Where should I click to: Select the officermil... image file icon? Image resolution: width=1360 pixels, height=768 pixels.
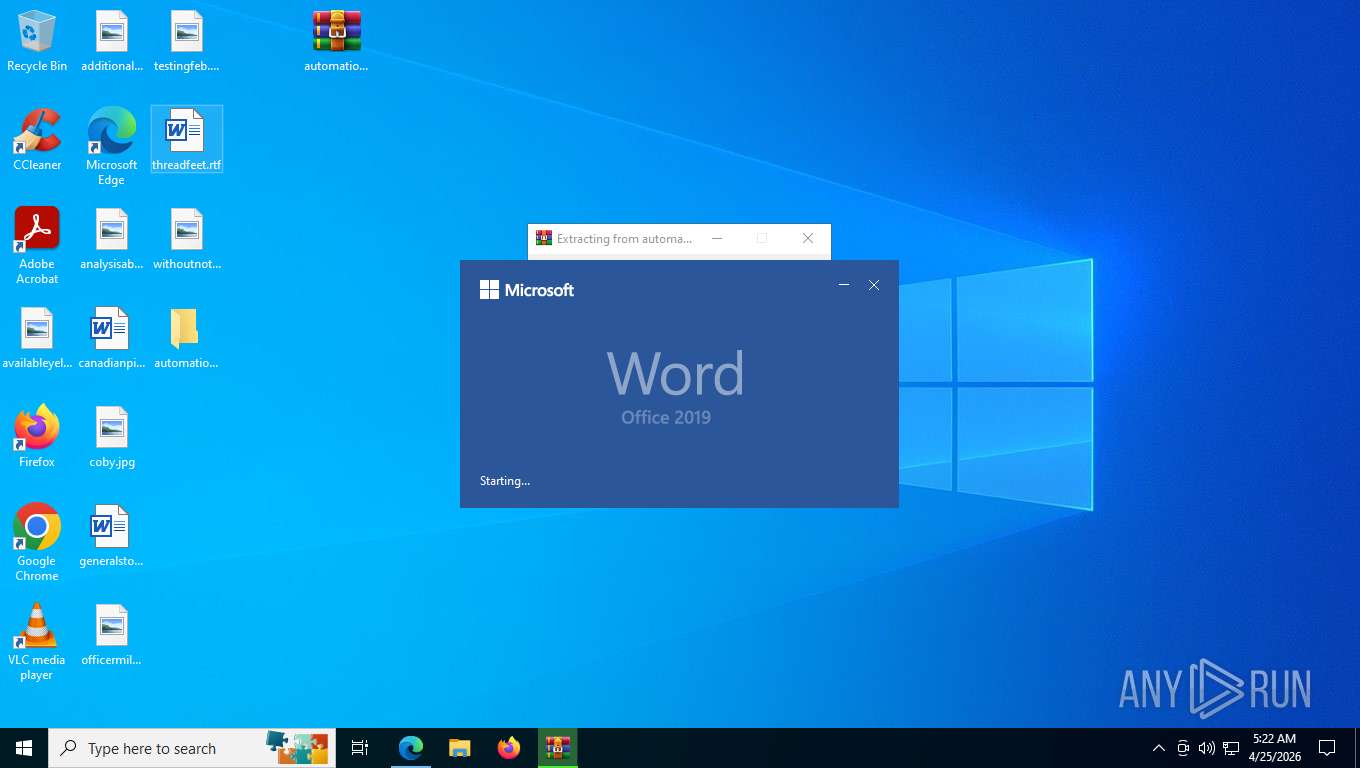(x=112, y=635)
